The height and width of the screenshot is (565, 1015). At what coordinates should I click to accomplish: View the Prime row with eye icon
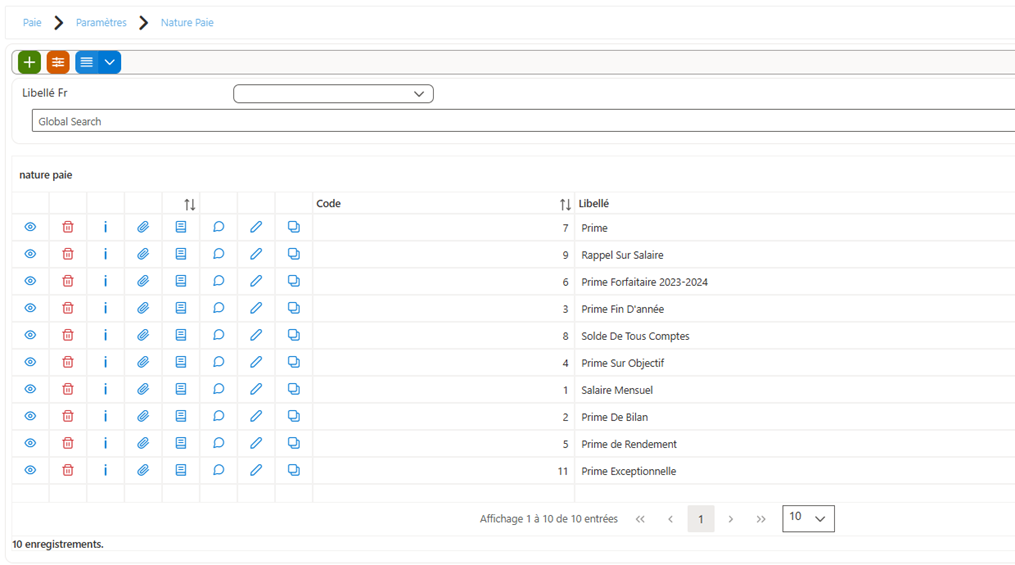tap(30, 227)
